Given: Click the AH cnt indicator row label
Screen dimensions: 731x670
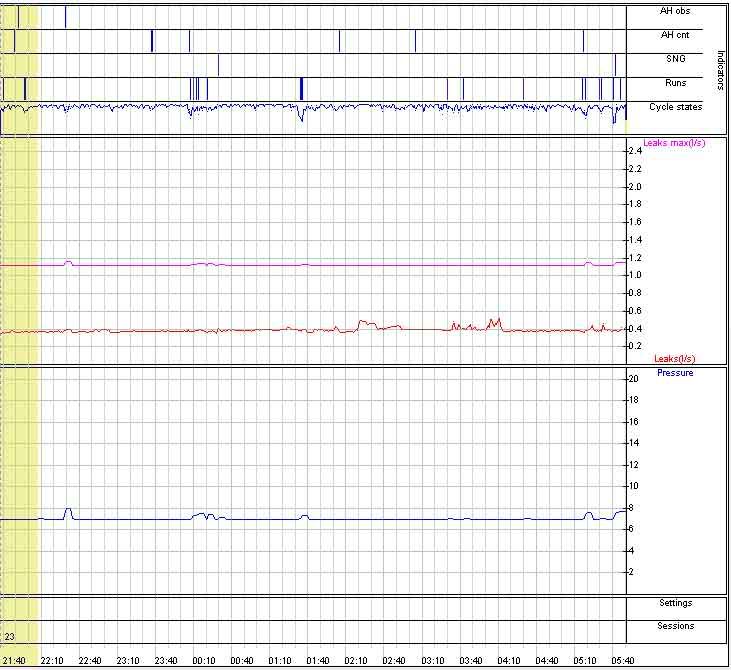Looking at the screenshot, I should point(675,35).
